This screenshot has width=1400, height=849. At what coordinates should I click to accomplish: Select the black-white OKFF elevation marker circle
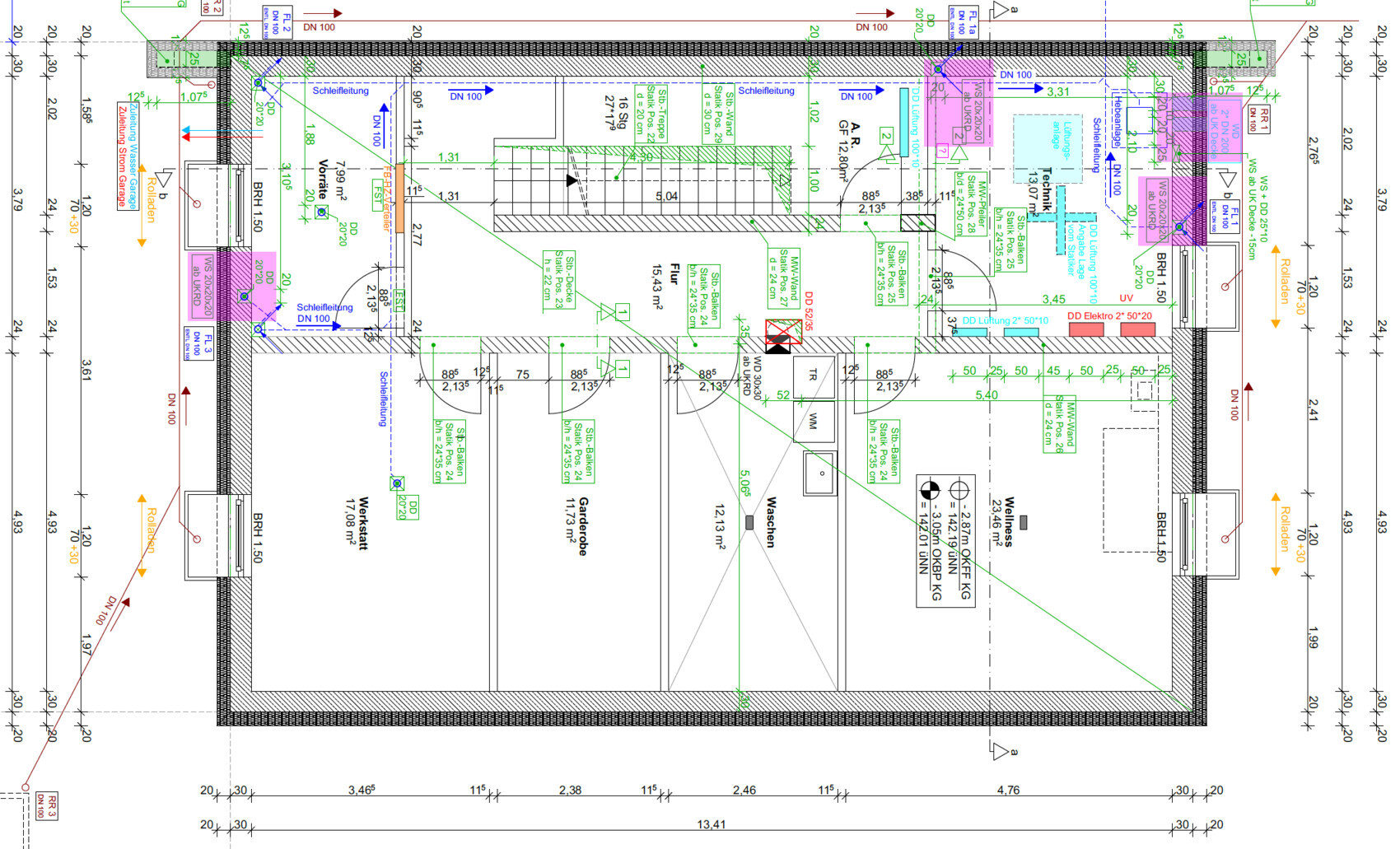click(x=930, y=489)
